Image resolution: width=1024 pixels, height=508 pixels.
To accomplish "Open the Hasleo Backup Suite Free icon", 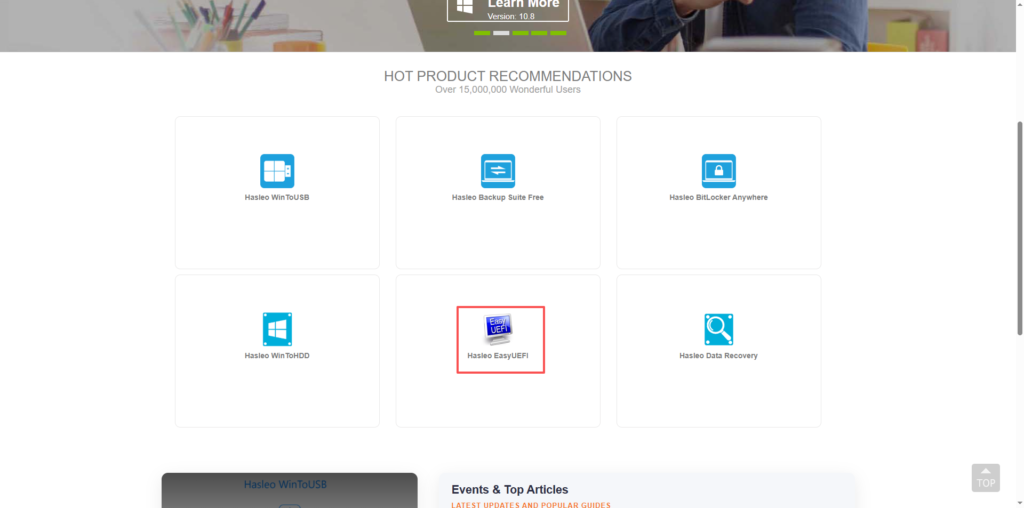I will click(498, 171).
